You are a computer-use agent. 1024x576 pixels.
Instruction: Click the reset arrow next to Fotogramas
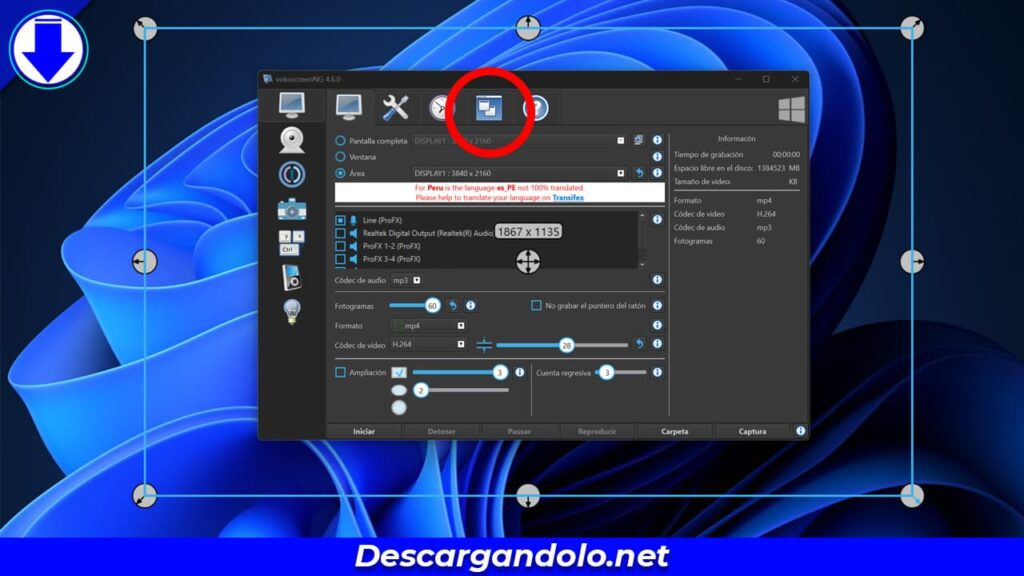[x=453, y=306]
